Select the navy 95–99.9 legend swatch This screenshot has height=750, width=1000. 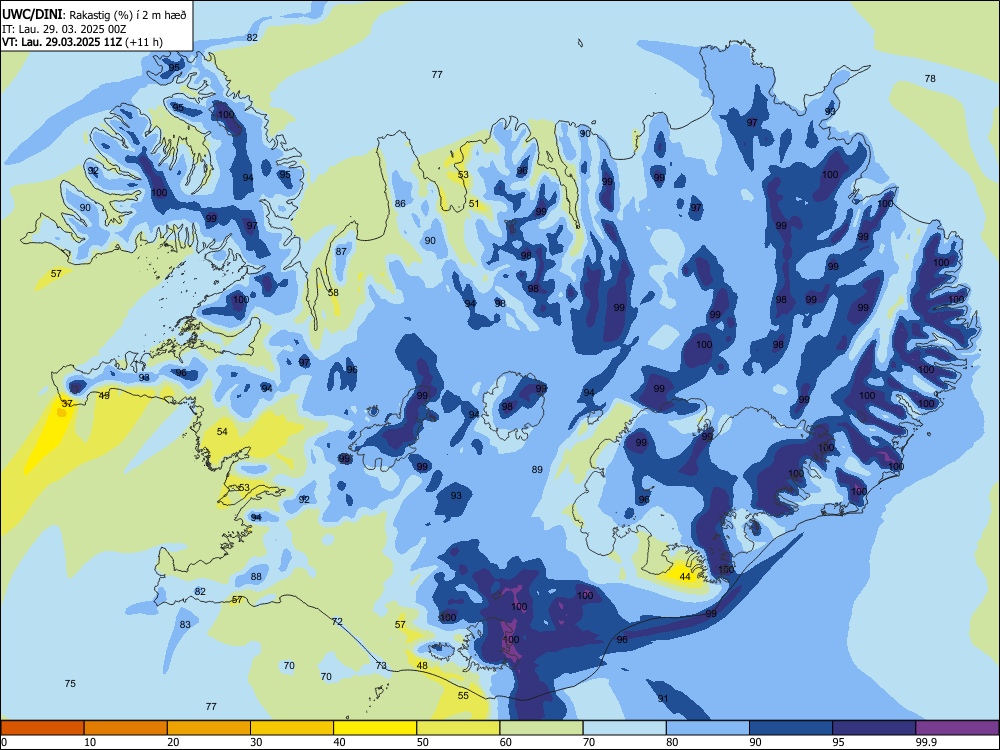874,728
